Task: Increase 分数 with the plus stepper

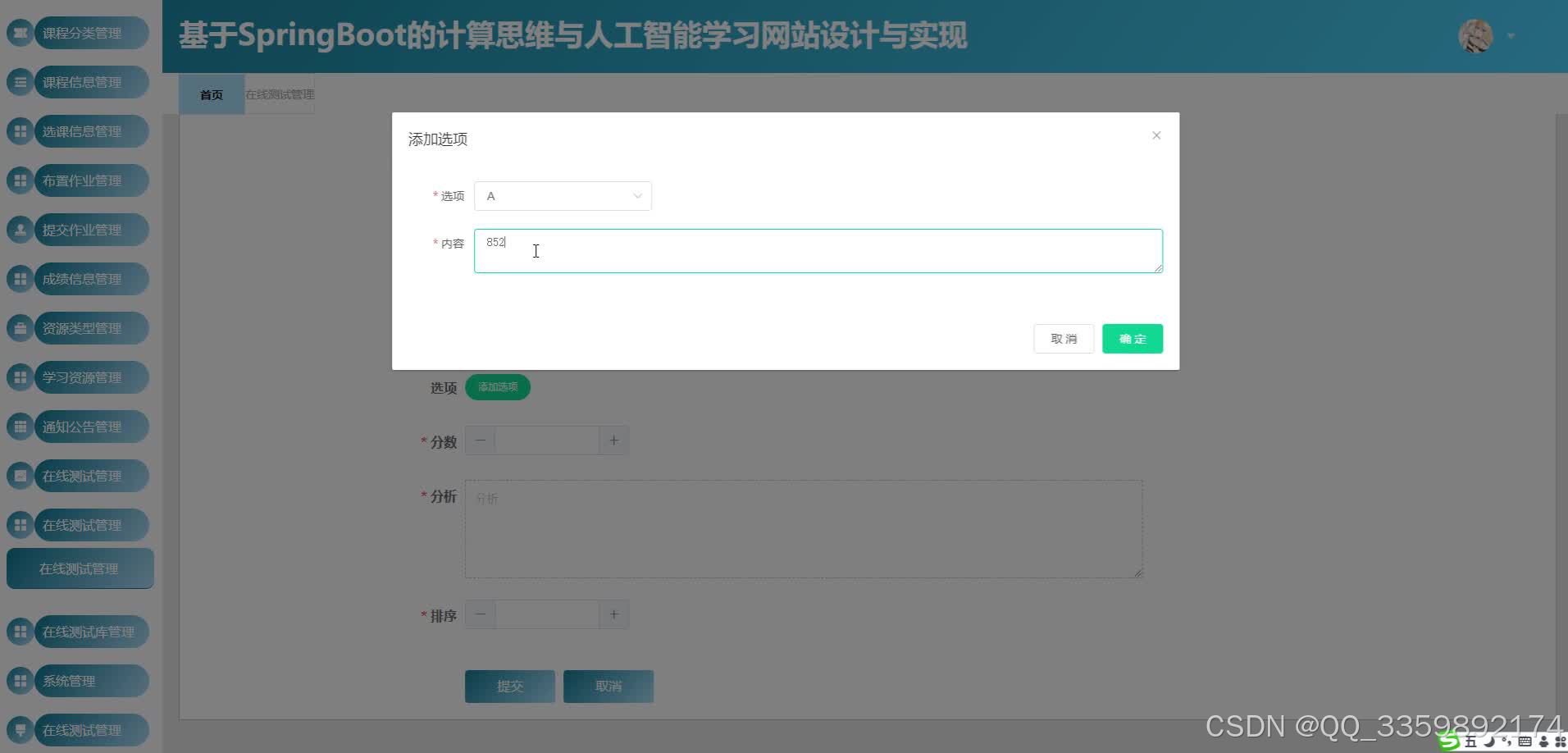Action: coord(613,440)
